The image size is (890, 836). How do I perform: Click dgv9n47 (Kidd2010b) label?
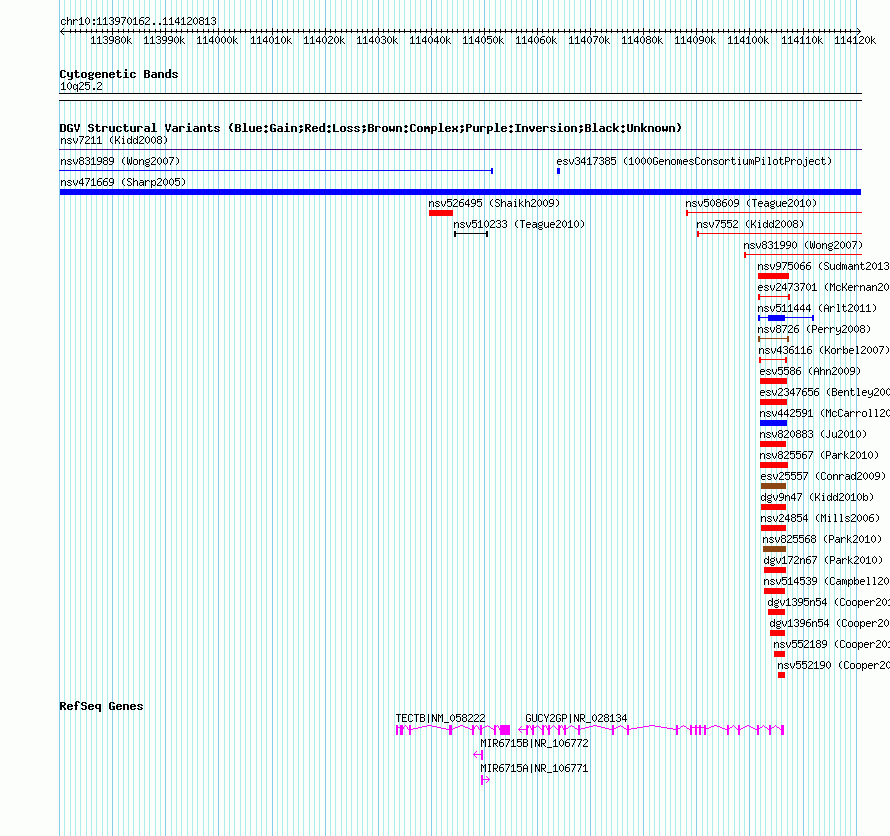click(817, 497)
